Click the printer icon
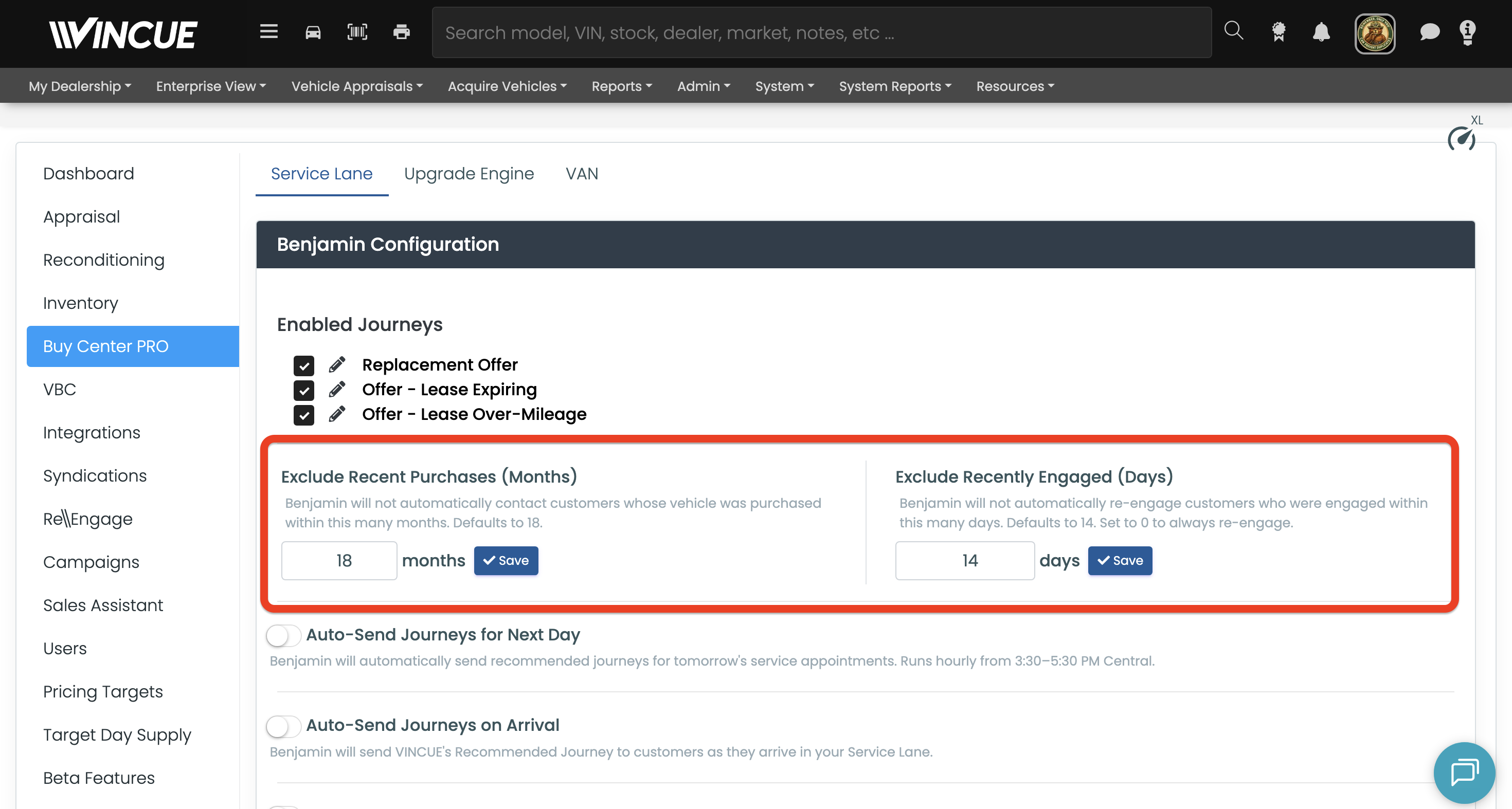Viewport: 1512px width, 809px height. pyautogui.click(x=402, y=32)
